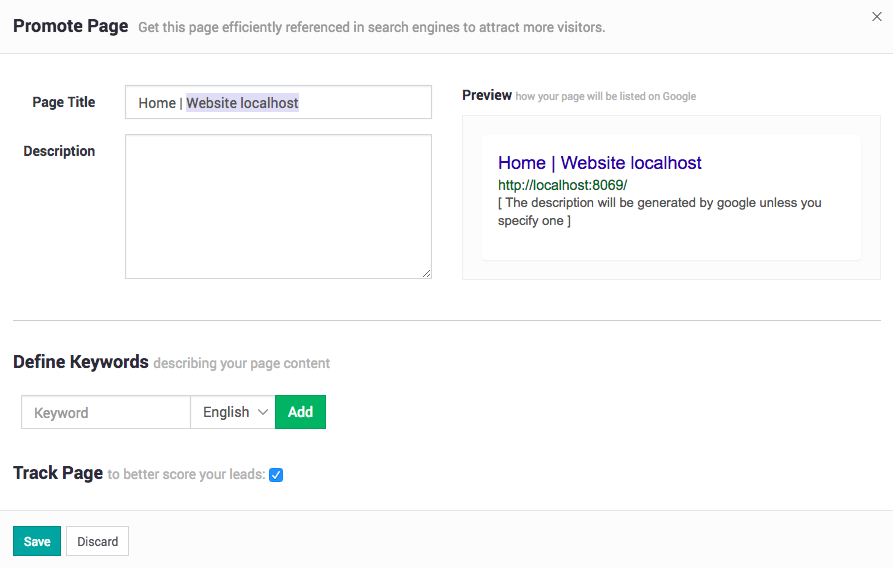The height and width of the screenshot is (568, 893).
Task: Toggle the Track Page checkbox
Action: 276,475
